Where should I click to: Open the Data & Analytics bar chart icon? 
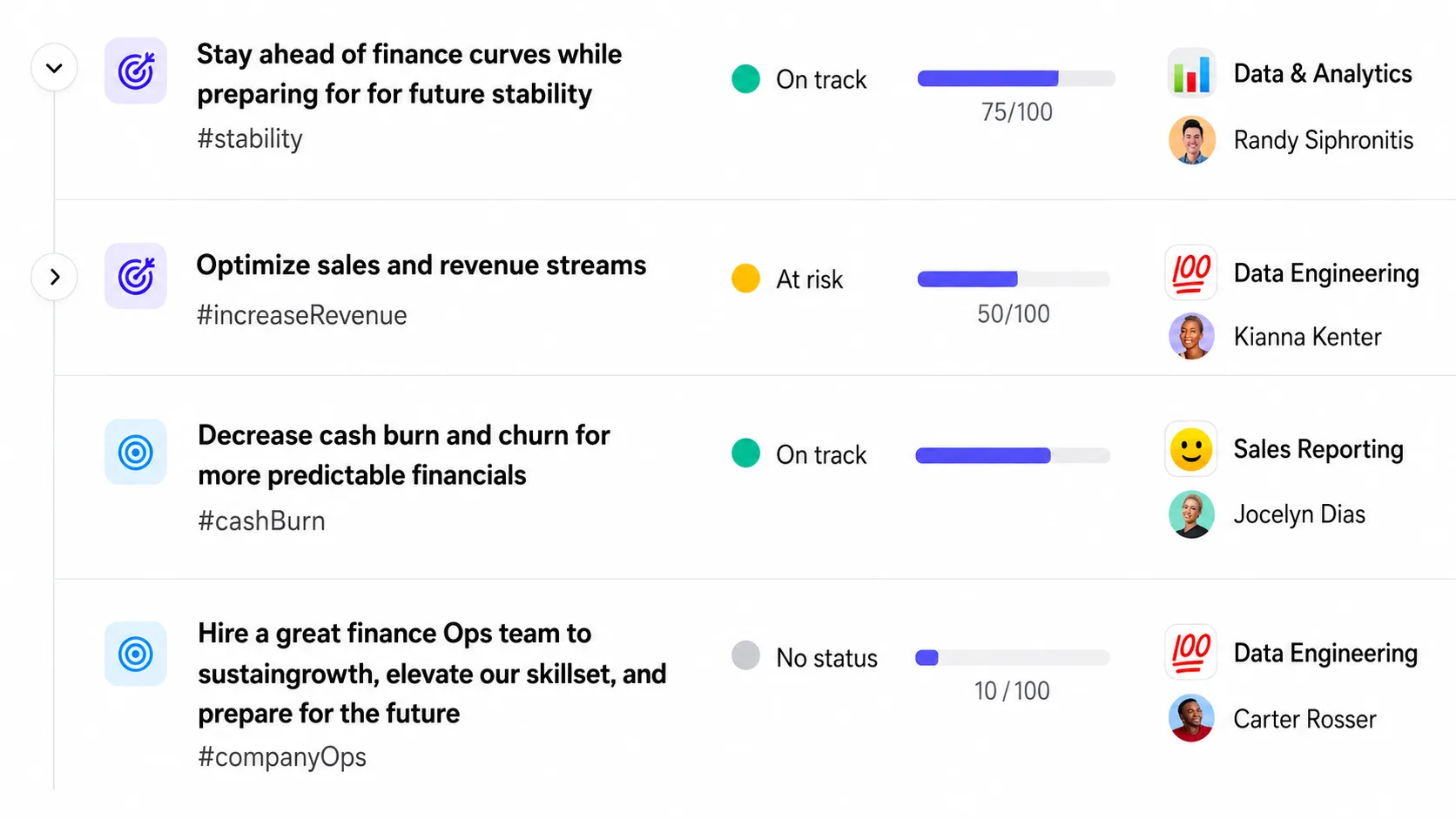pos(1191,73)
